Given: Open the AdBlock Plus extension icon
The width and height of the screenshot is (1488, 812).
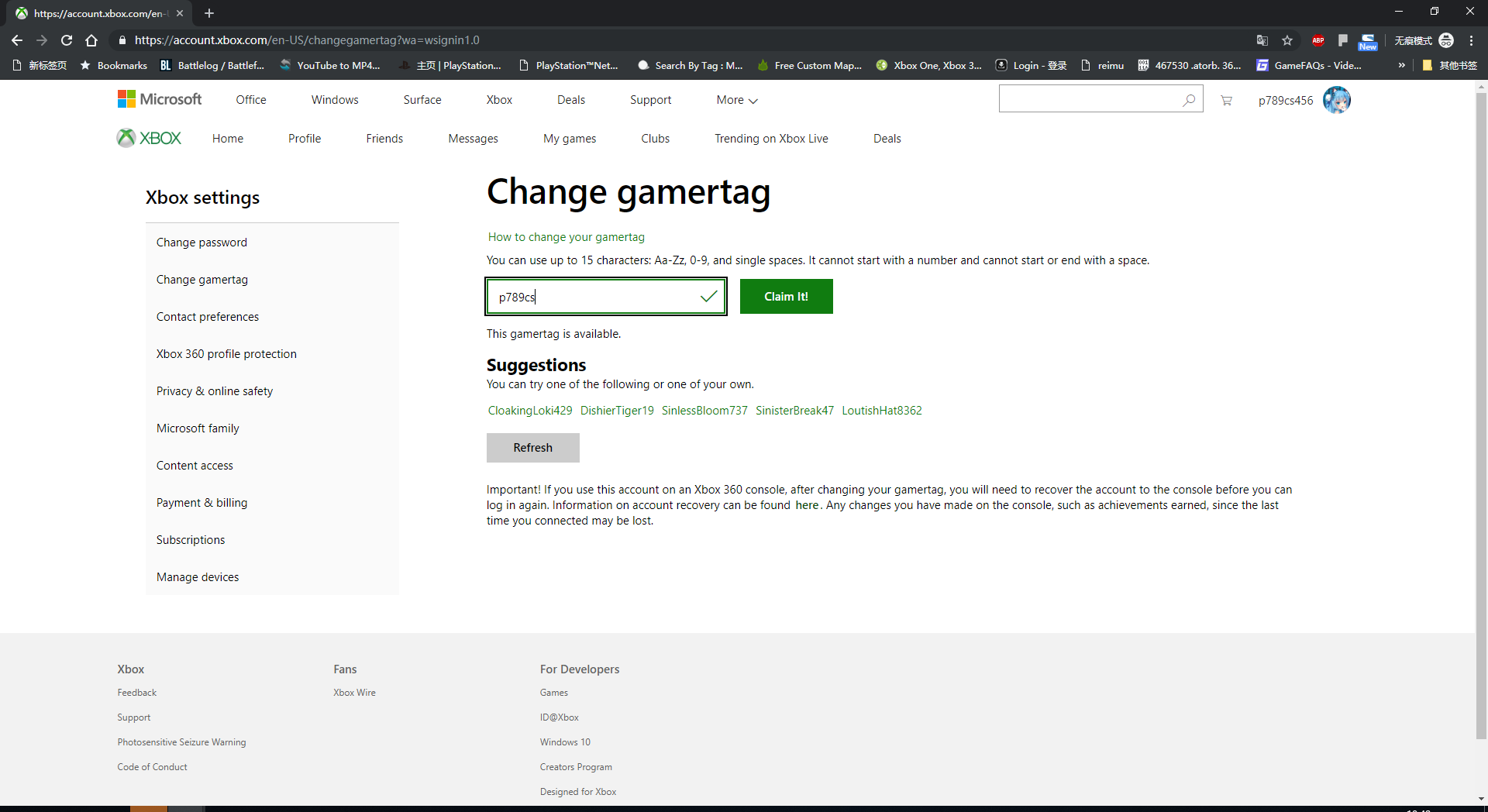Looking at the screenshot, I should (x=1318, y=40).
